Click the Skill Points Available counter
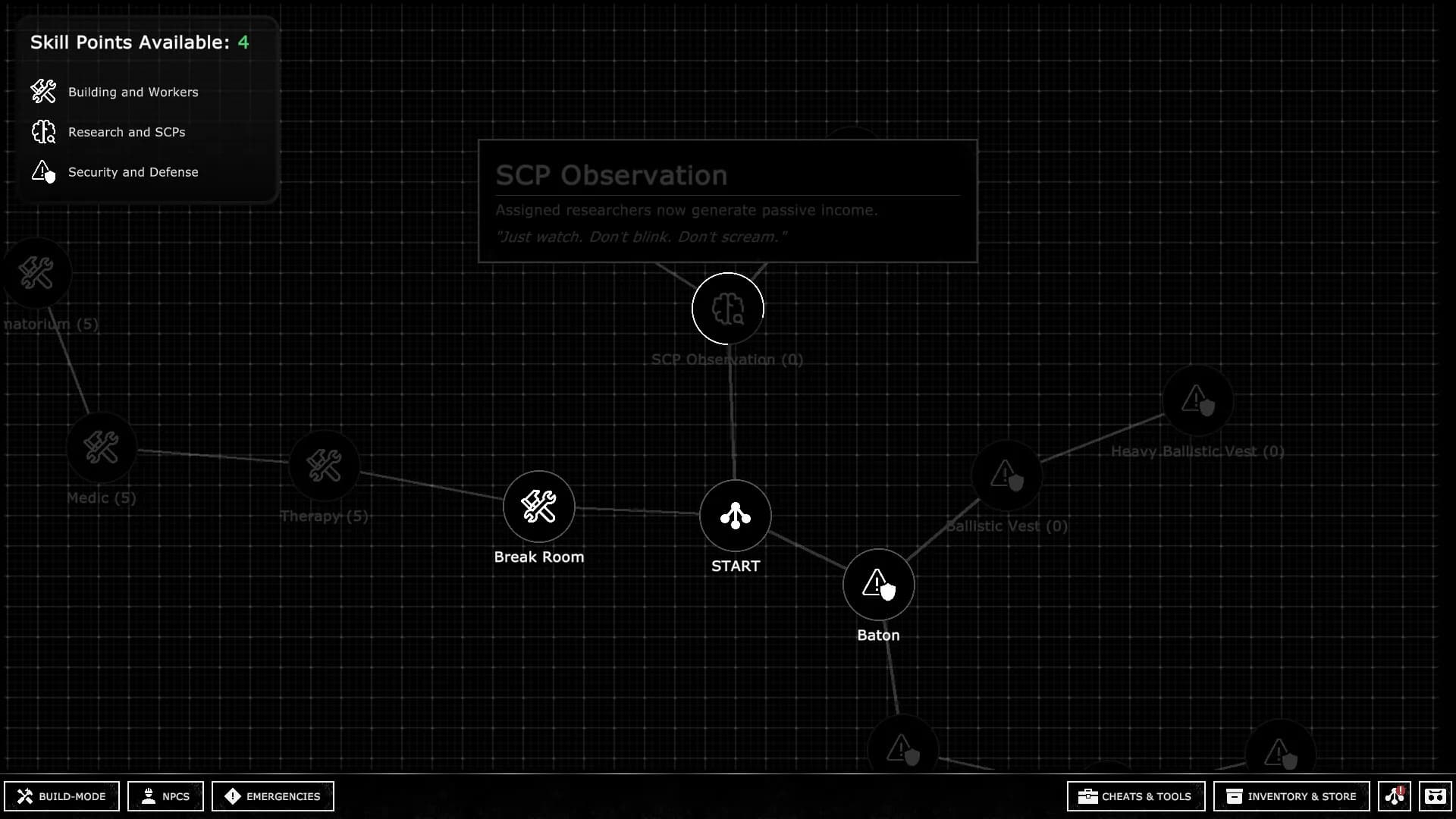 [x=140, y=42]
